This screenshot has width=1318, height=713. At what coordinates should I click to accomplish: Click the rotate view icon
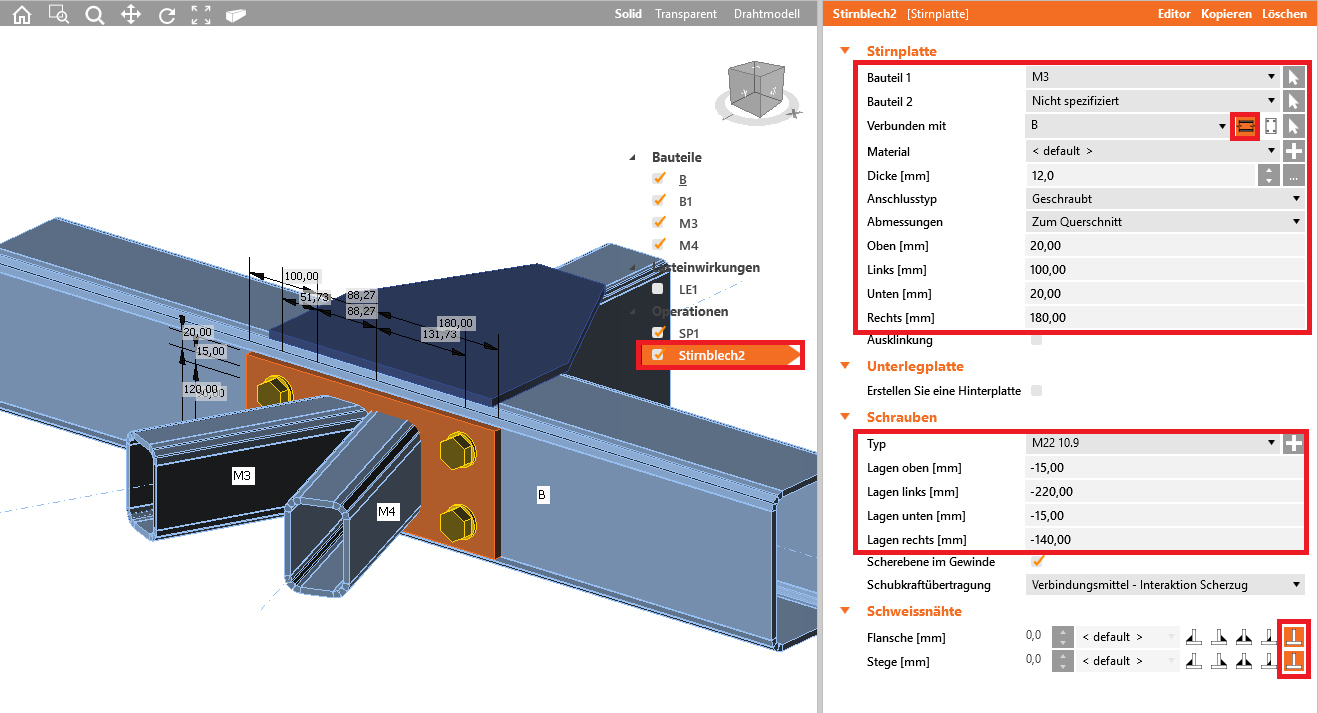166,14
